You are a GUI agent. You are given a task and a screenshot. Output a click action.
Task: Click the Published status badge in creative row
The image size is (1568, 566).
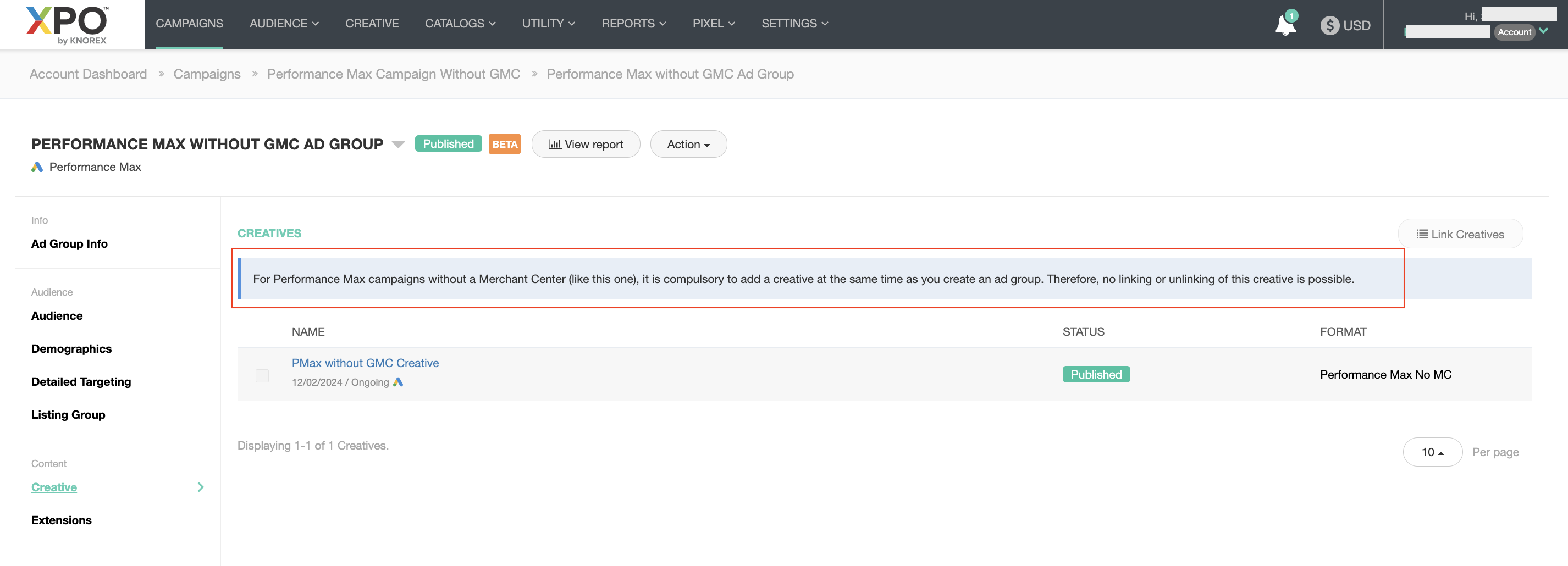click(x=1096, y=374)
